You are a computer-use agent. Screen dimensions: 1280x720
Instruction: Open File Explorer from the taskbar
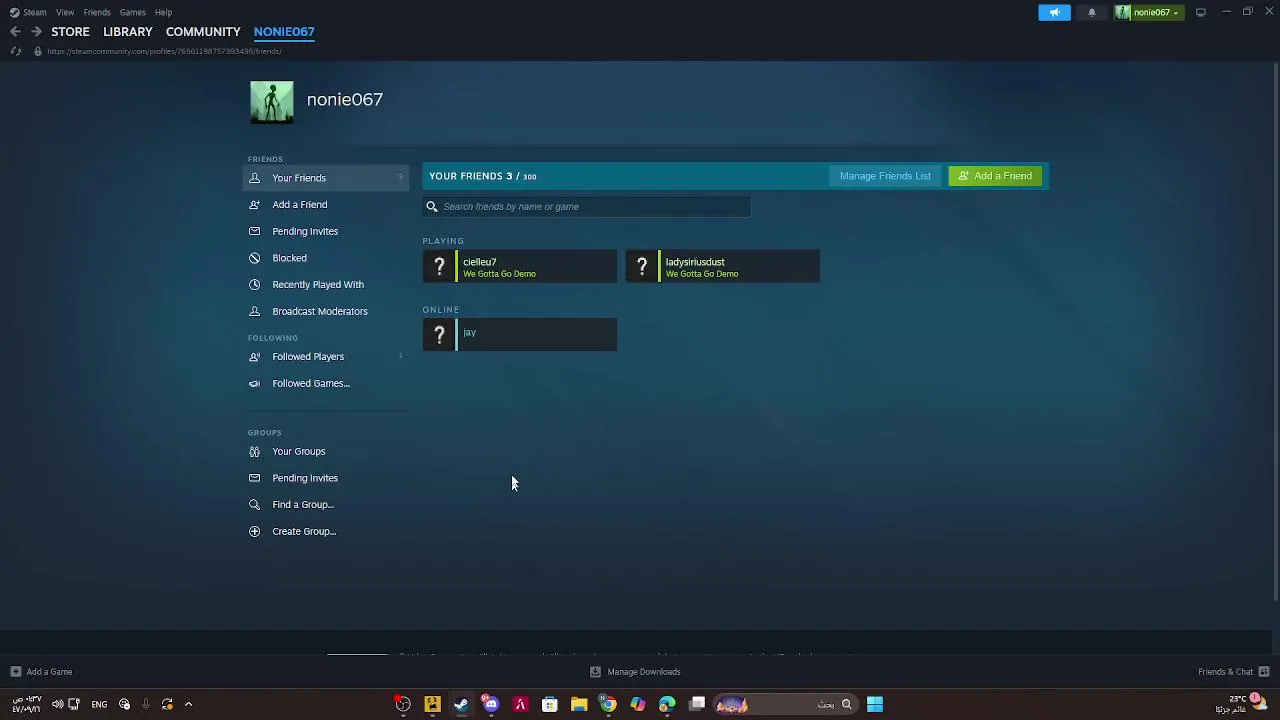pos(578,705)
